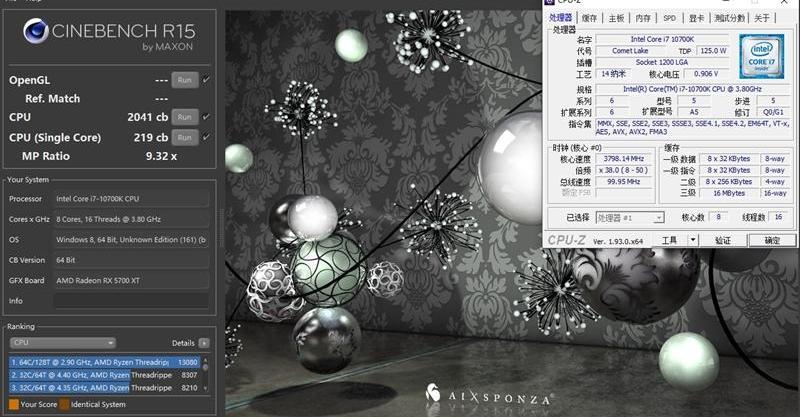The width and height of the screenshot is (800, 417).
Task: Click the 确定 button in CPU-Z
Action: [x=772, y=240]
